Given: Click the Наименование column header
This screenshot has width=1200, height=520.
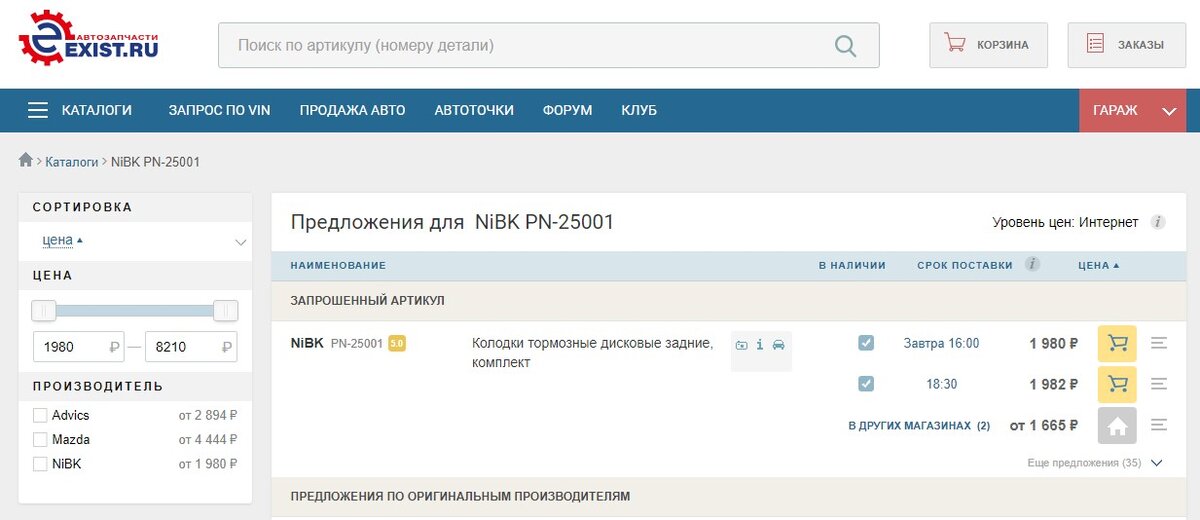Looking at the screenshot, I should click(x=338, y=265).
